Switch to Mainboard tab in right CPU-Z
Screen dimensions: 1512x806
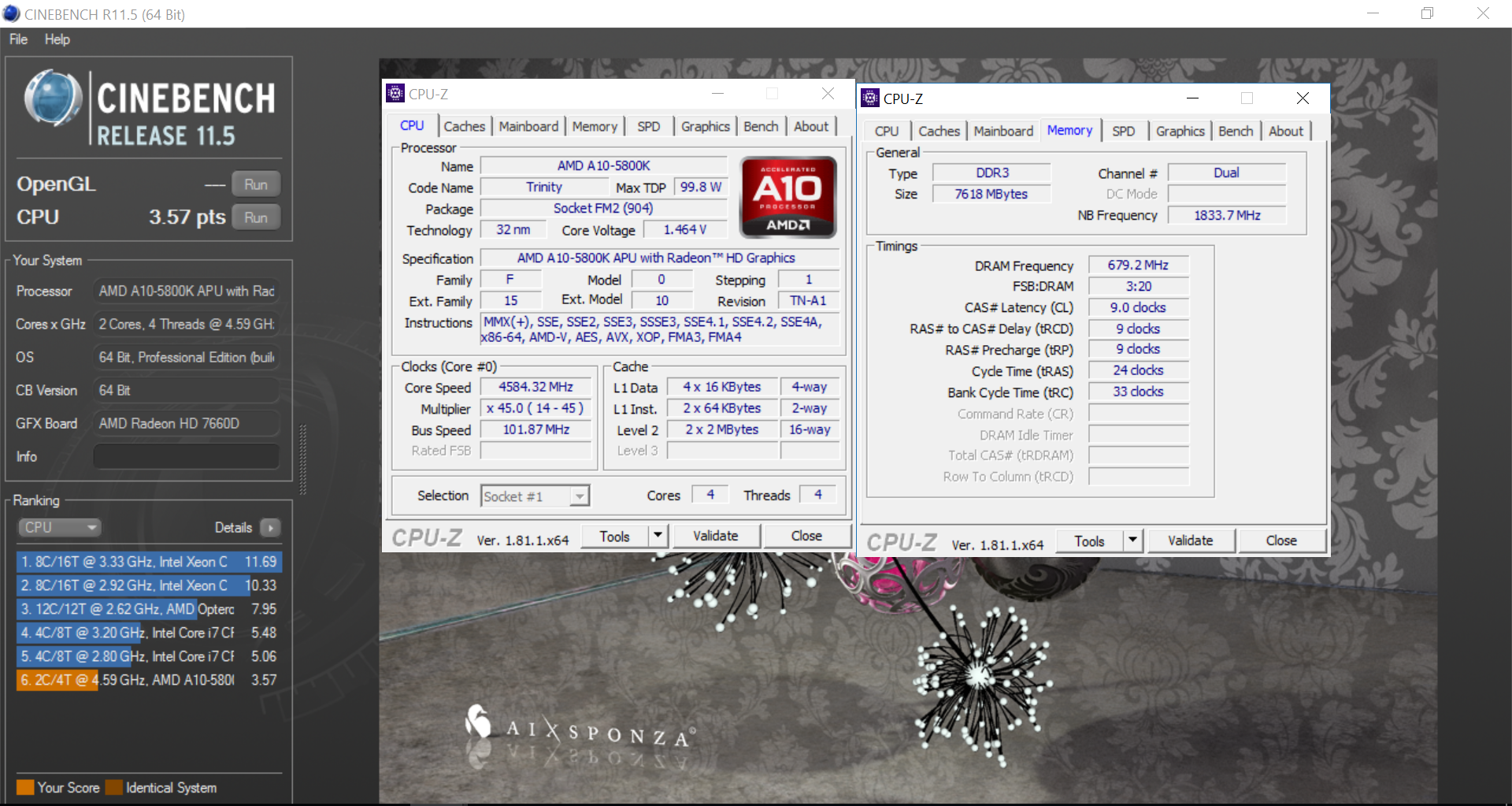1003,132
